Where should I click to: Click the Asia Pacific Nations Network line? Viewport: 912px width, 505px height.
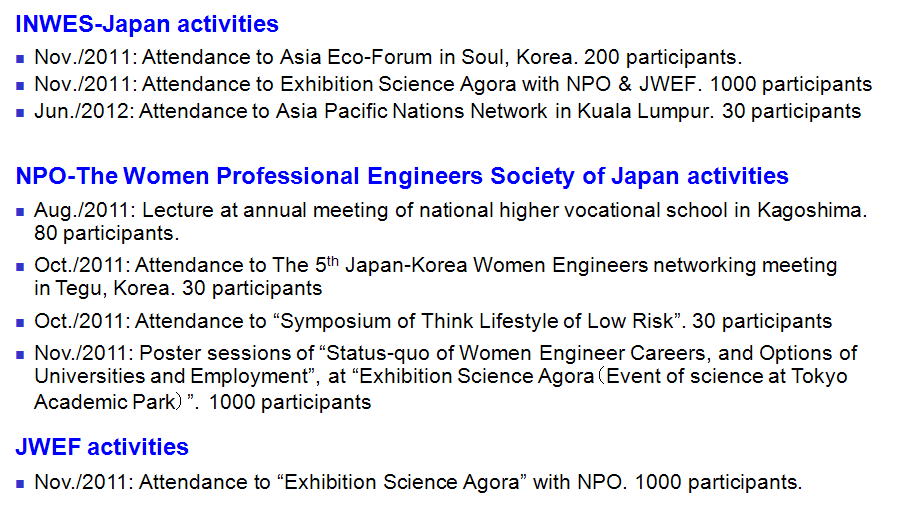[447, 111]
